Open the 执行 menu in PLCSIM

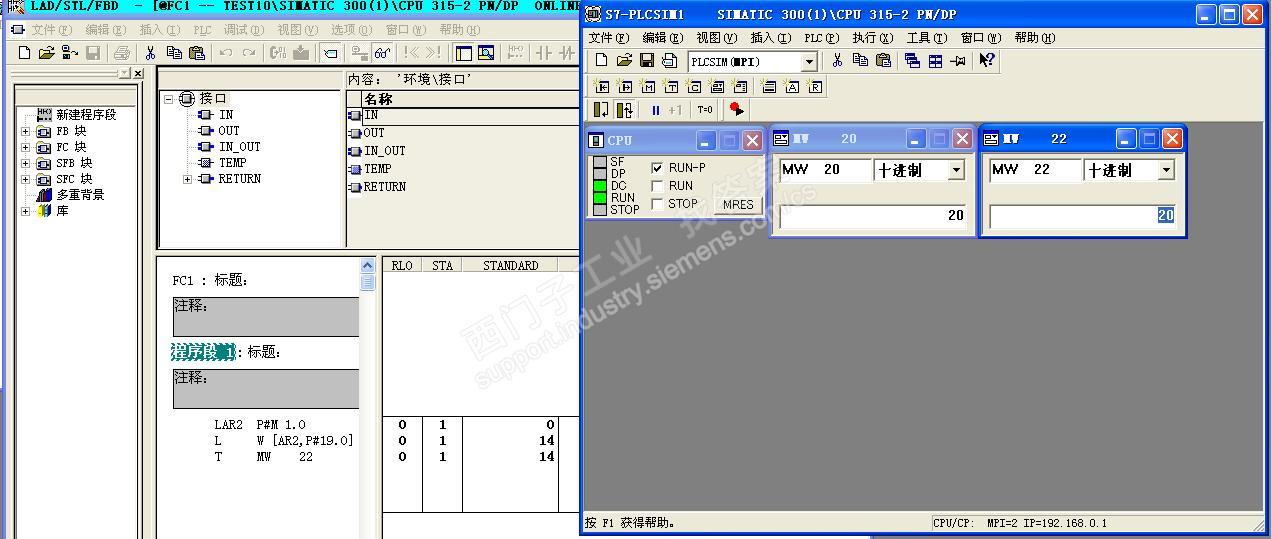872,38
